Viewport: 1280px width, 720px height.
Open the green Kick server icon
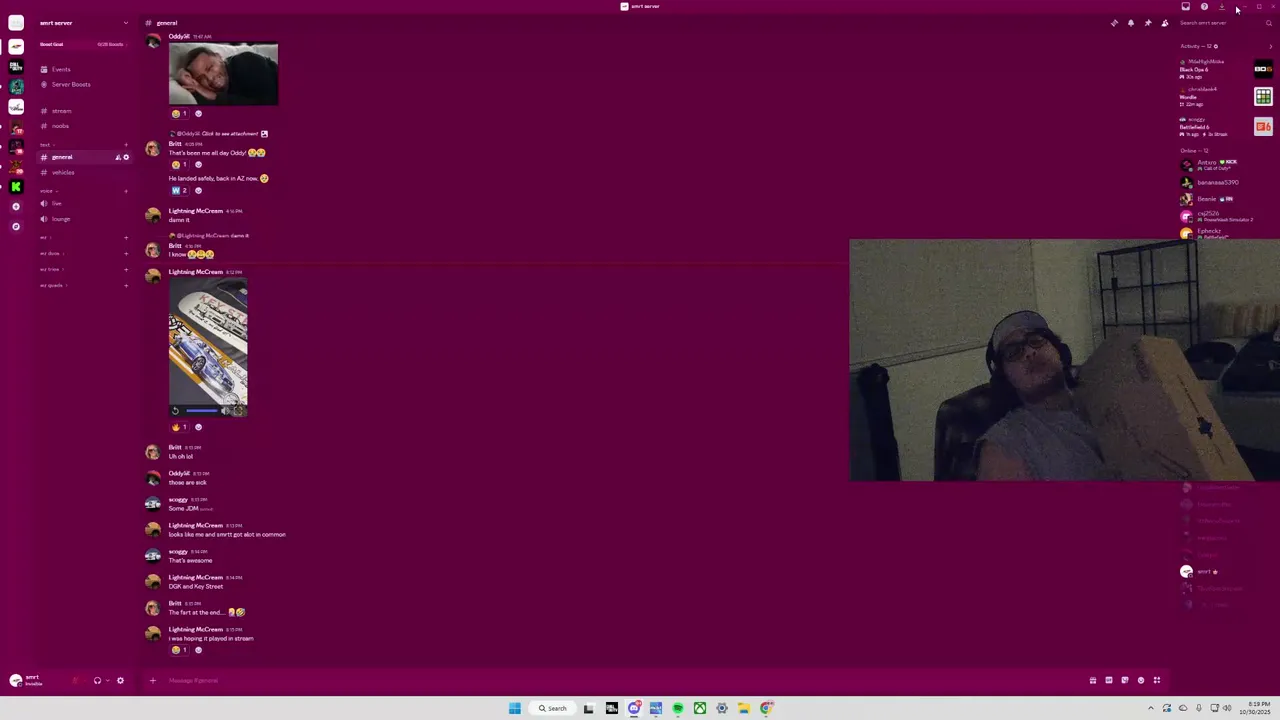pos(15,187)
